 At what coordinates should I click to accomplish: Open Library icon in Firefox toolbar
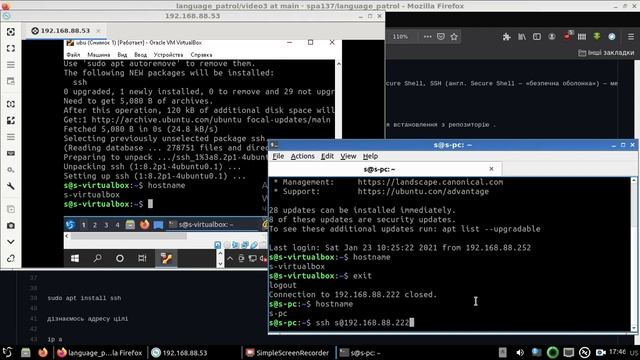pyautogui.click(x=522, y=37)
